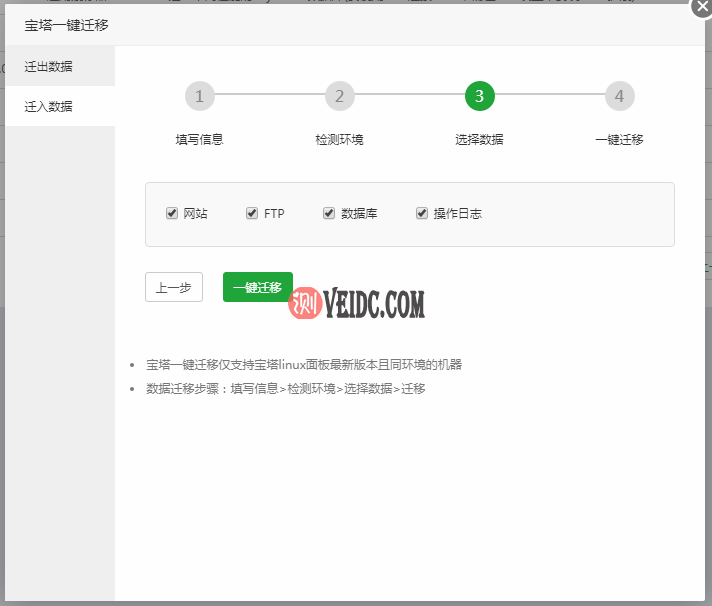Click the dialog title 宝塔一键迁移
This screenshot has height=606, width=712.
pos(66,25)
